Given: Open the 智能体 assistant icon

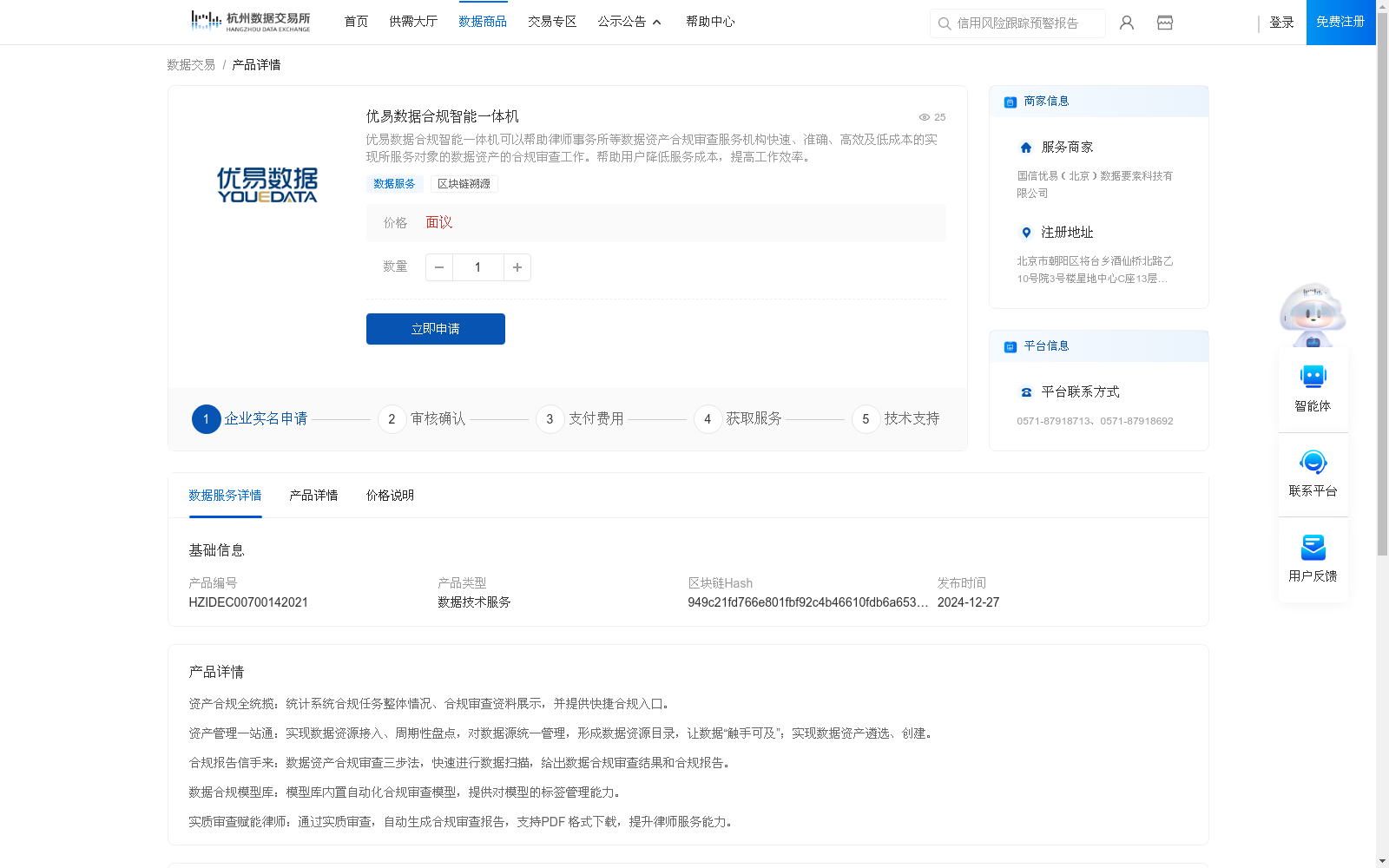Looking at the screenshot, I should tap(1313, 377).
